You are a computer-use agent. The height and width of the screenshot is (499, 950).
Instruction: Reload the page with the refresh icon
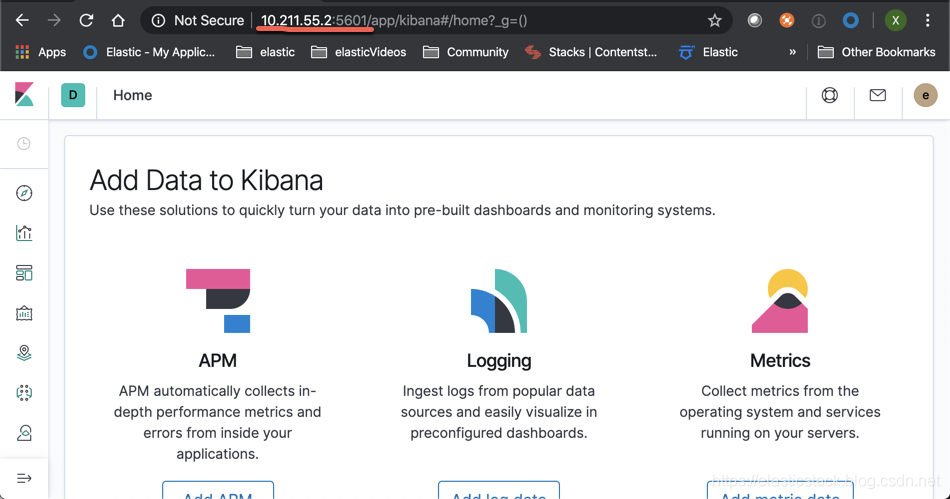click(86, 21)
